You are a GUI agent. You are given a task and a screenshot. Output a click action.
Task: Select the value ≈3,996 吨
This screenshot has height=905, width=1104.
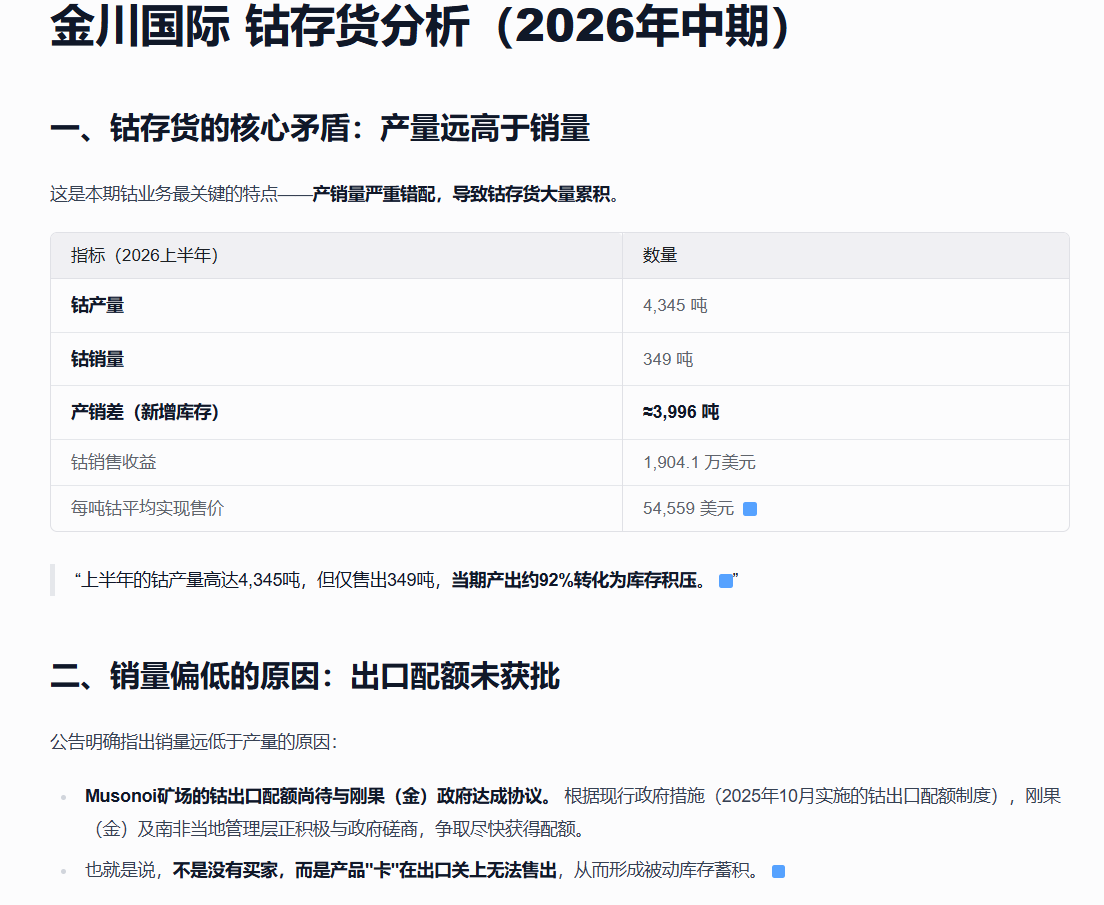pos(680,412)
